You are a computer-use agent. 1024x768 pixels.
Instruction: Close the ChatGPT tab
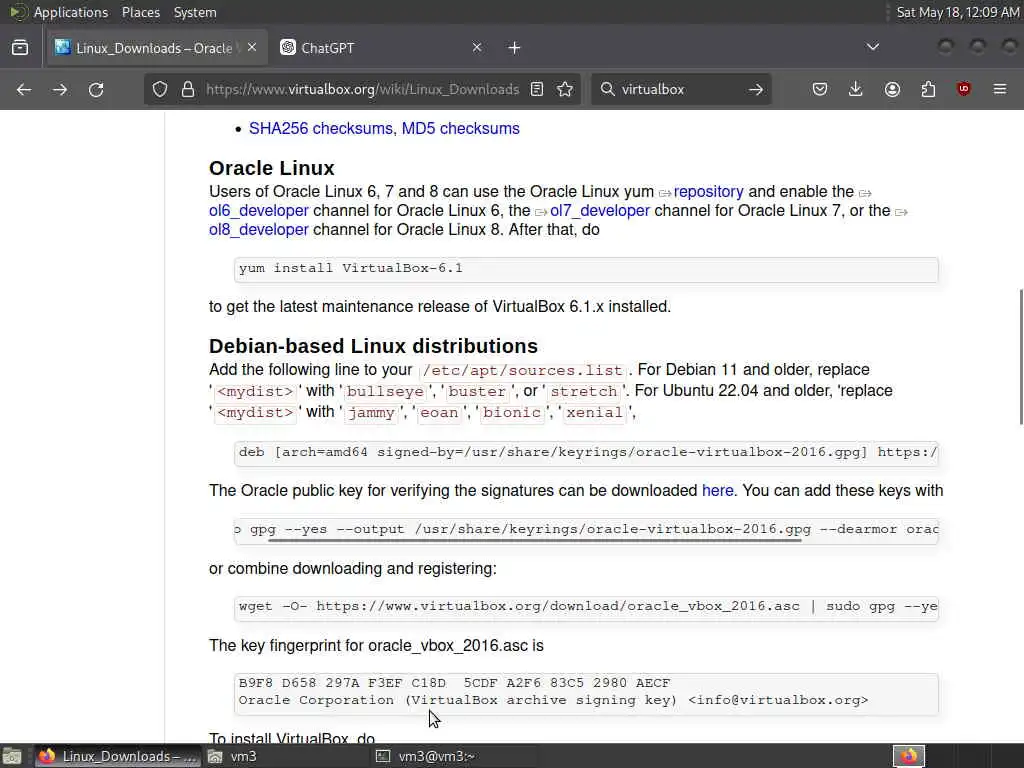(x=477, y=48)
